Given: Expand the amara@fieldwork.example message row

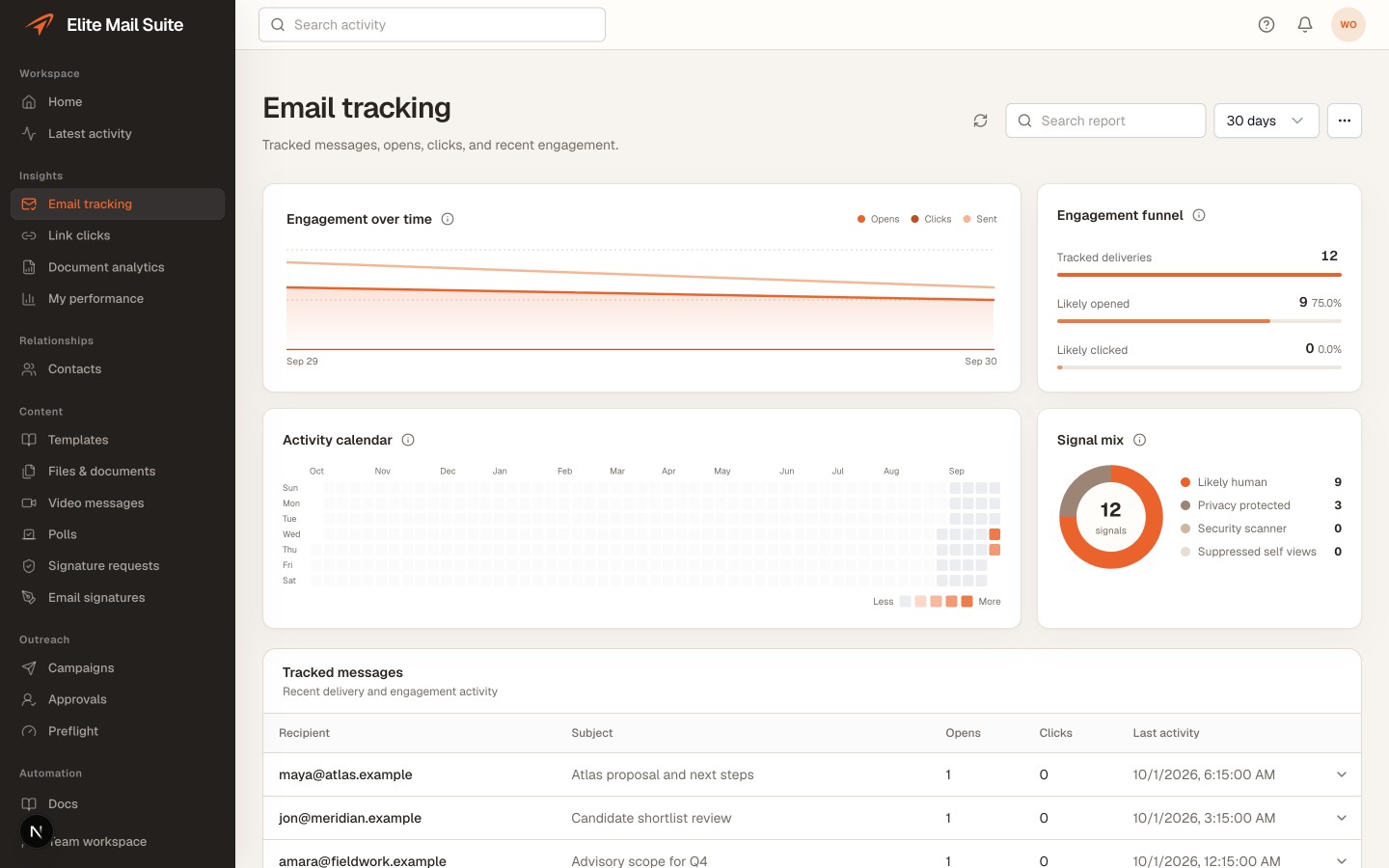Looking at the screenshot, I should pyautogui.click(x=1341, y=860).
